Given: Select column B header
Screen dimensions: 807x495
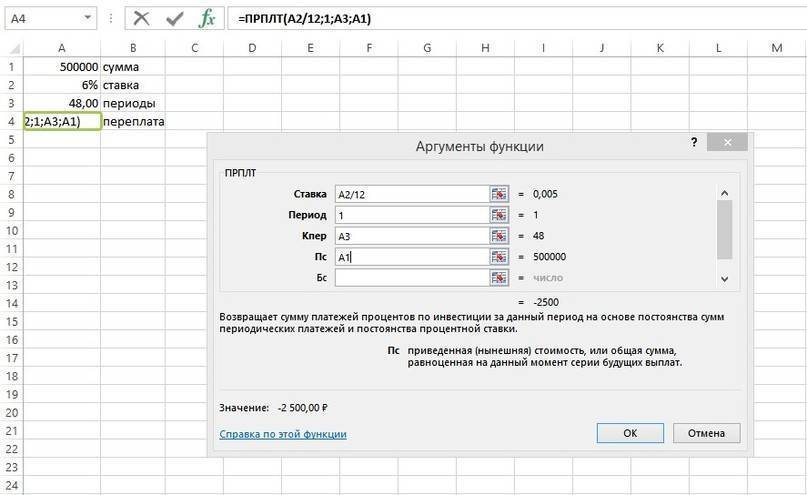Looking at the screenshot, I should coord(133,48).
